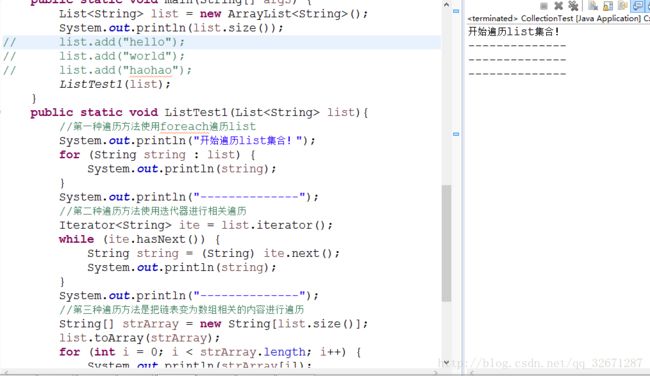Viewport: 650px width, 376px height.
Task: Click the Remove Launch X icon
Action: point(558,6)
